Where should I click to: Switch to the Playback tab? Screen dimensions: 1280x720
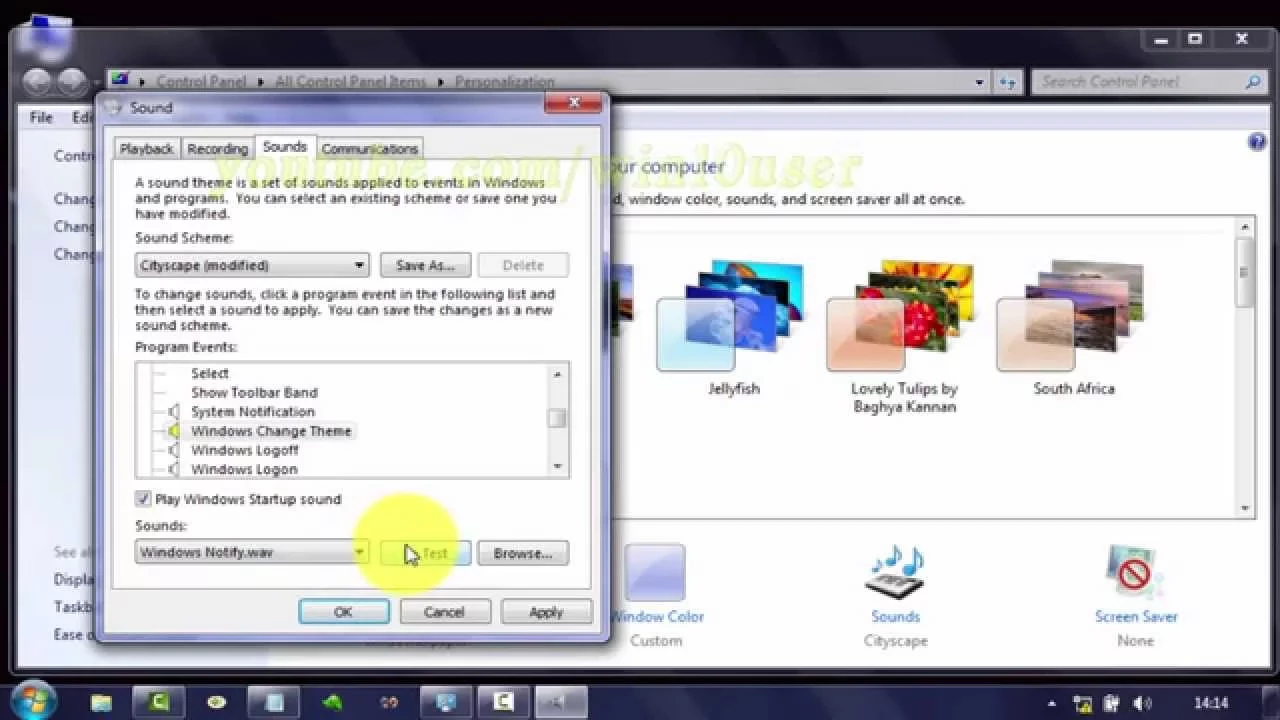147,148
